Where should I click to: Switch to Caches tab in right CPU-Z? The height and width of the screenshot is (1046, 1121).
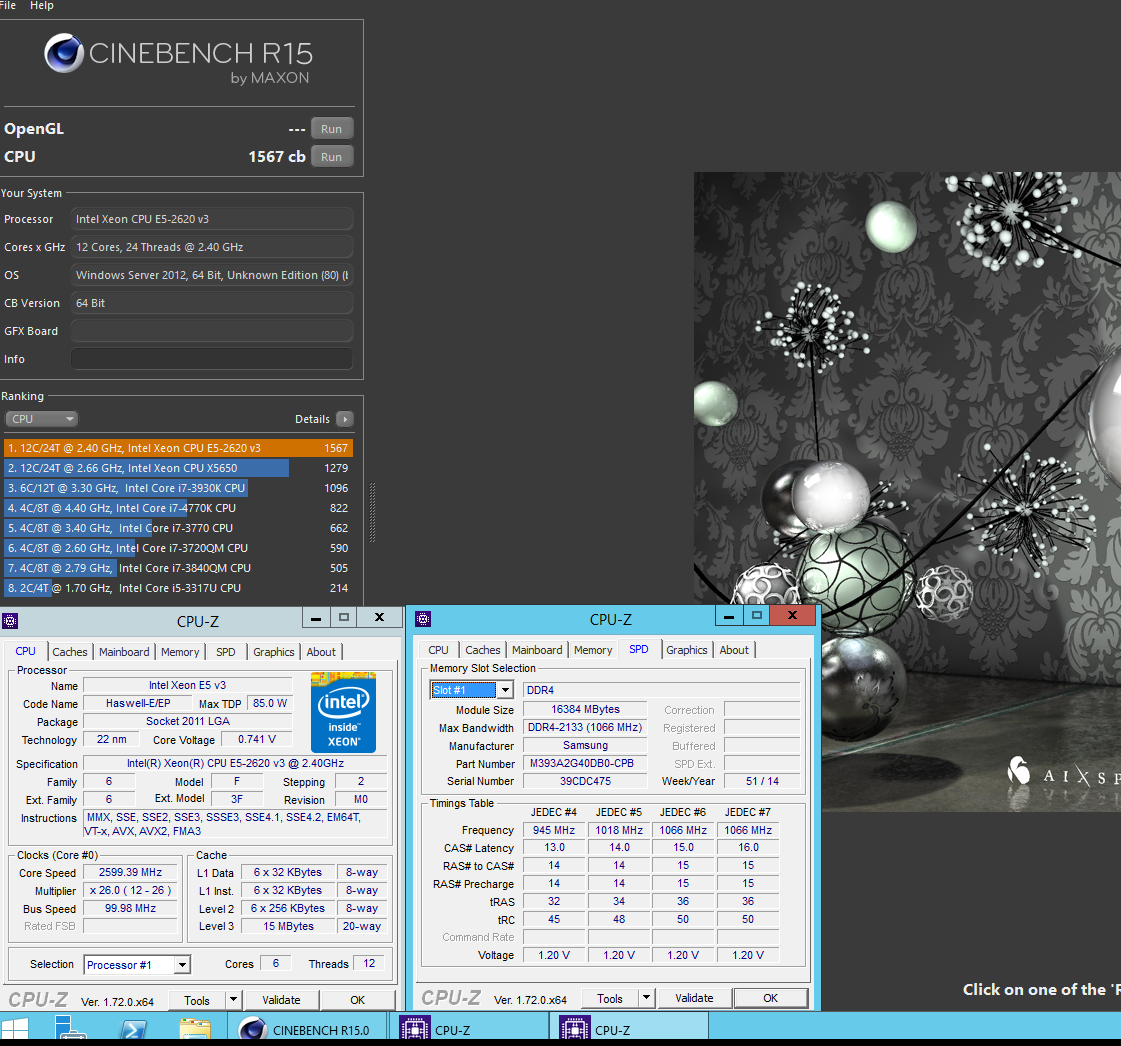pyautogui.click(x=483, y=650)
